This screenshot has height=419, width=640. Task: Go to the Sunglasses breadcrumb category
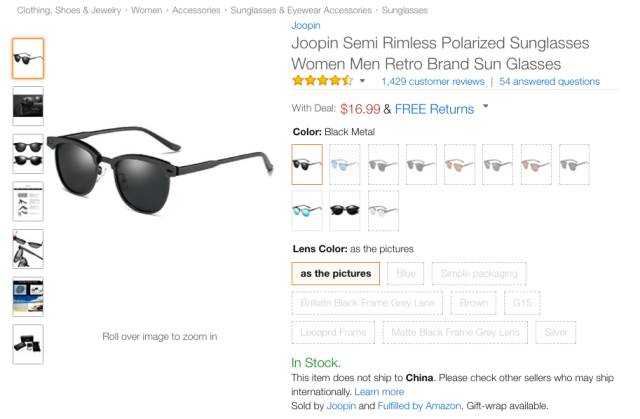(404, 10)
